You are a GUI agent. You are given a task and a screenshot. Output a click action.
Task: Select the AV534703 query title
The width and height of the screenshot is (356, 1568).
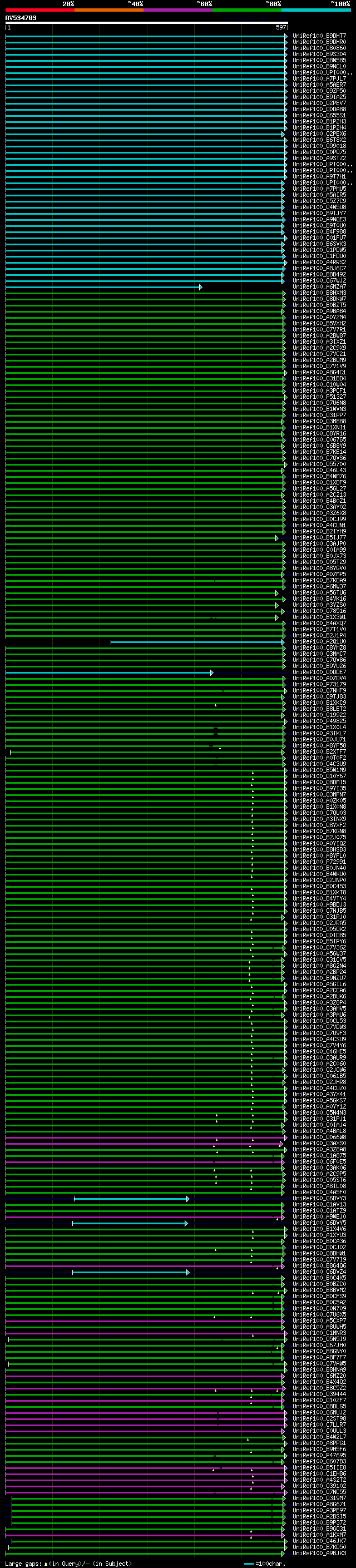coord(21,18)
